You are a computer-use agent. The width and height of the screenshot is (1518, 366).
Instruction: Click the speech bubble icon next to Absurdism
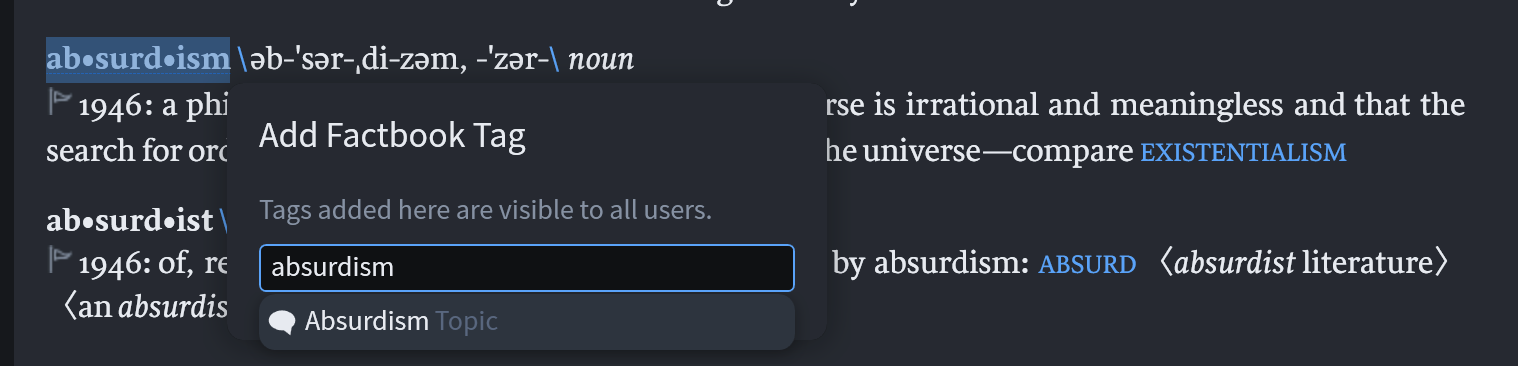[x=283, y=322]
